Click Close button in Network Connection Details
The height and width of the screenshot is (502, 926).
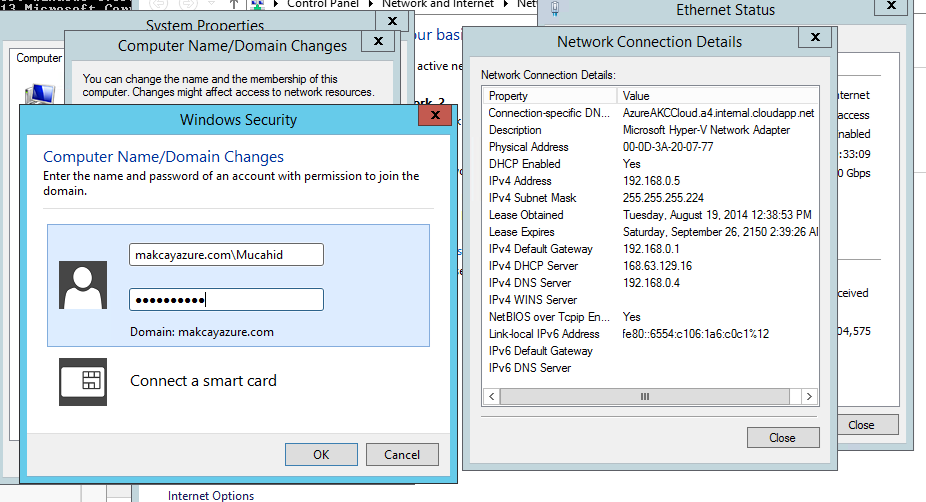(783, 438)
